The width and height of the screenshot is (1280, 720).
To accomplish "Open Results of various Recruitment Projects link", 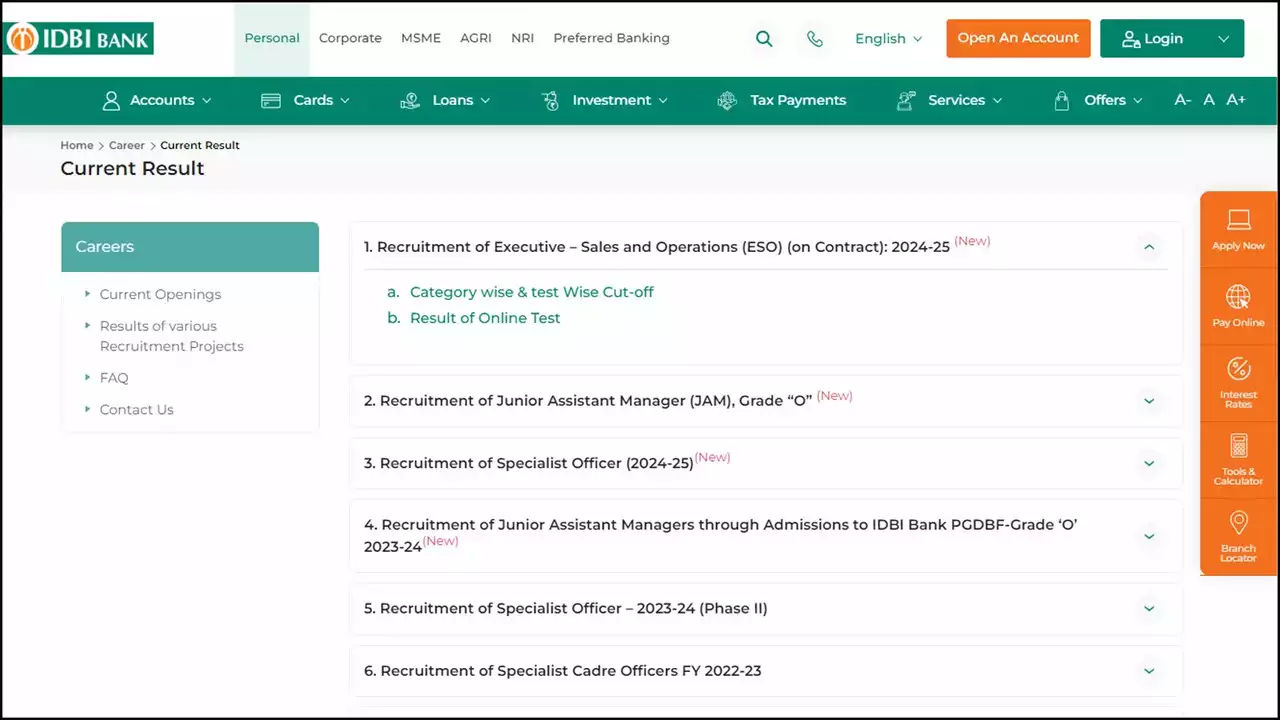I will pos(172,336).
